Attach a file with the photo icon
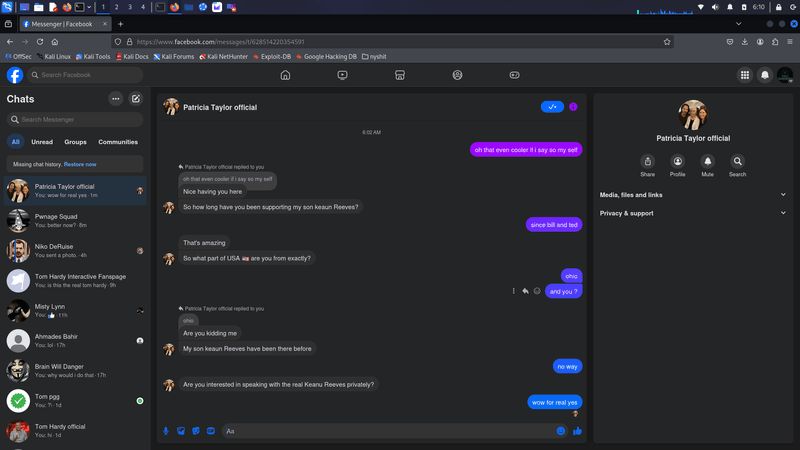 click(181, 431)
